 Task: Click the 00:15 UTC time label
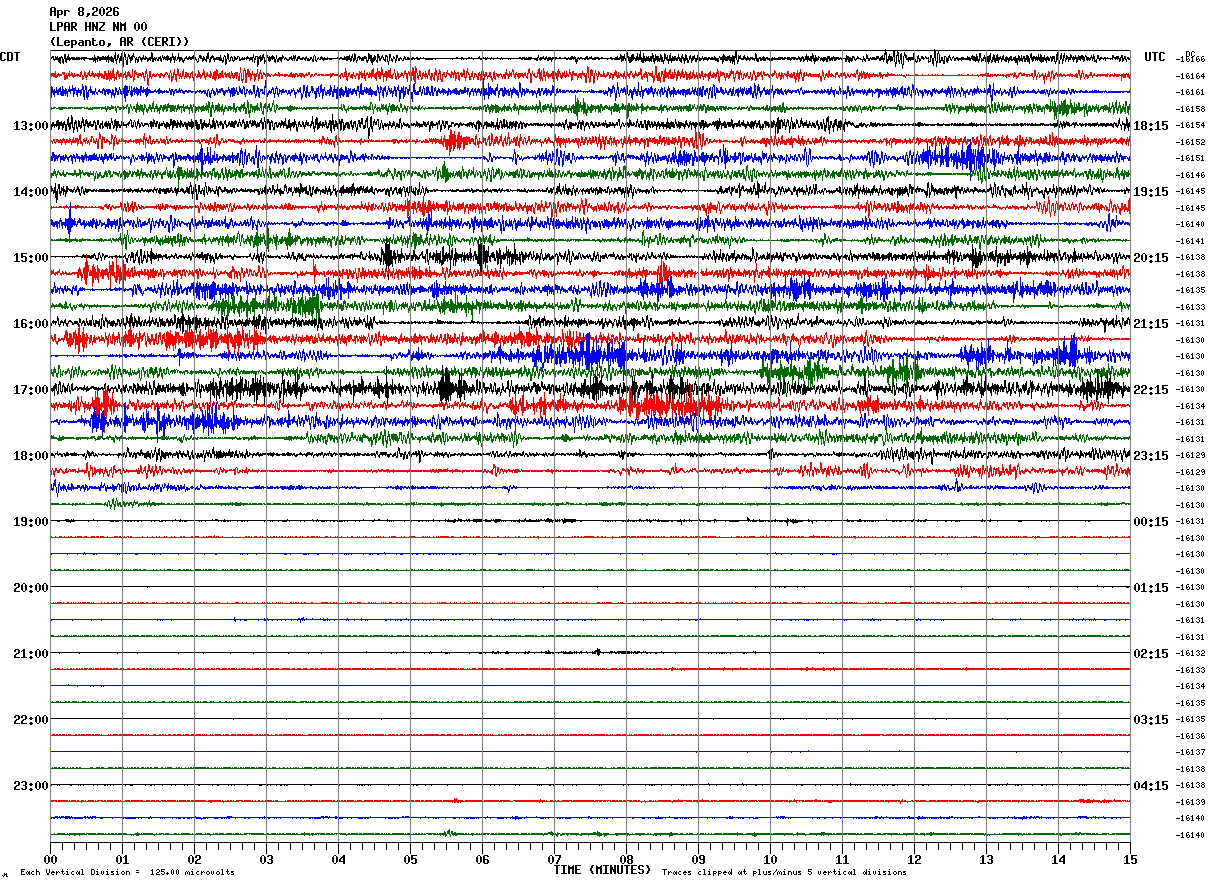1150,522
